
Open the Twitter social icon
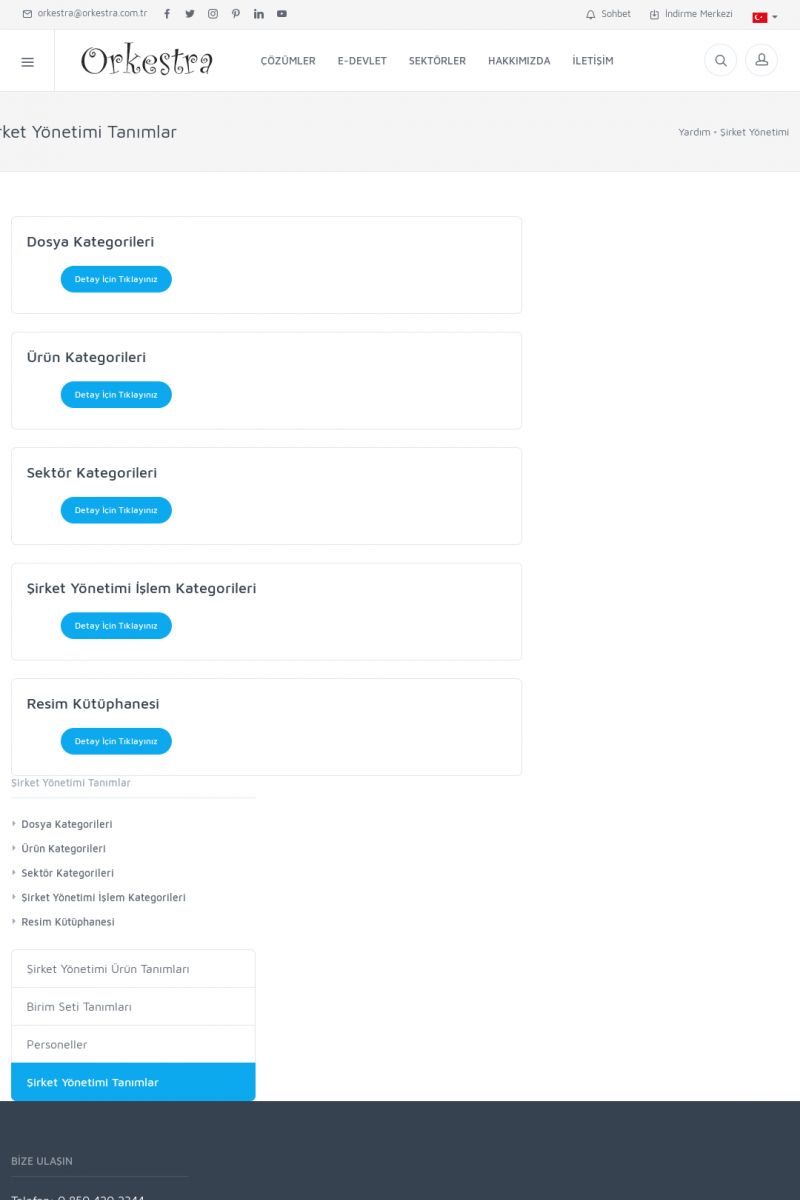pos(190,14)
